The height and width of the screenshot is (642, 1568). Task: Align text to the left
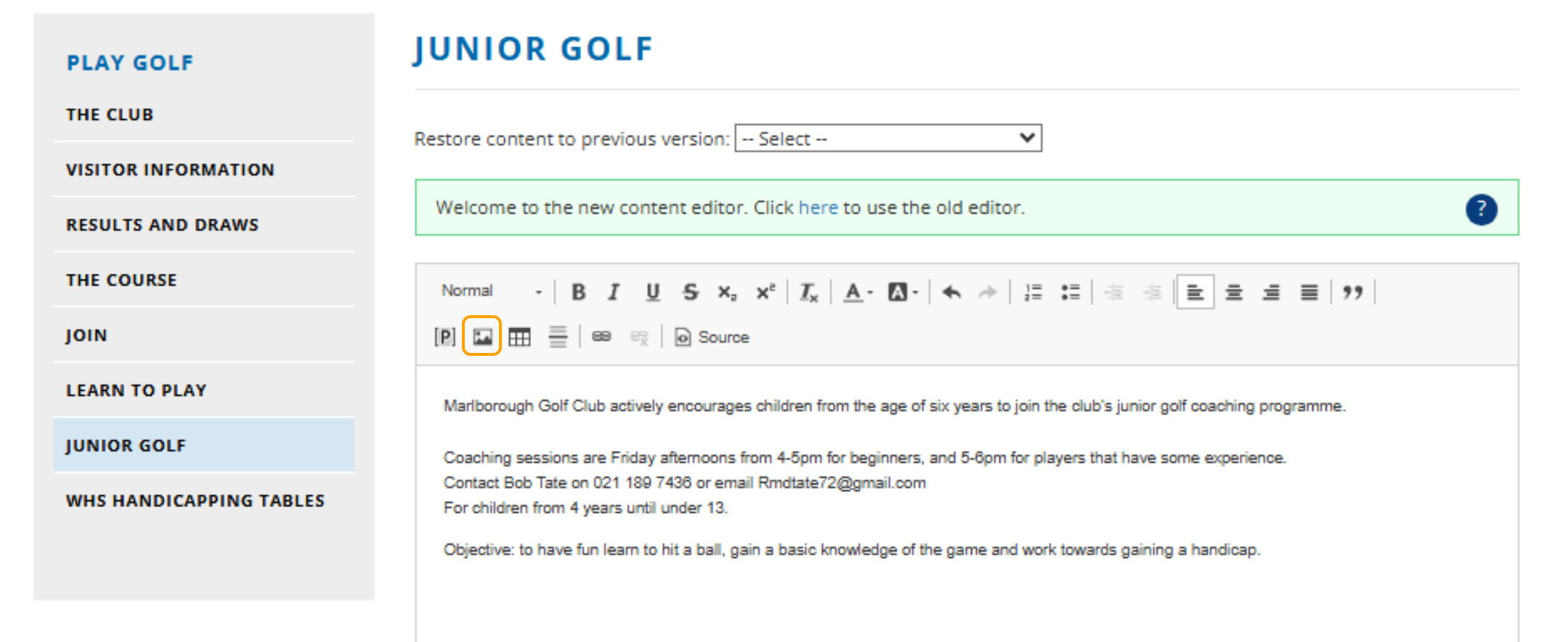click(x=1195, y=292)
